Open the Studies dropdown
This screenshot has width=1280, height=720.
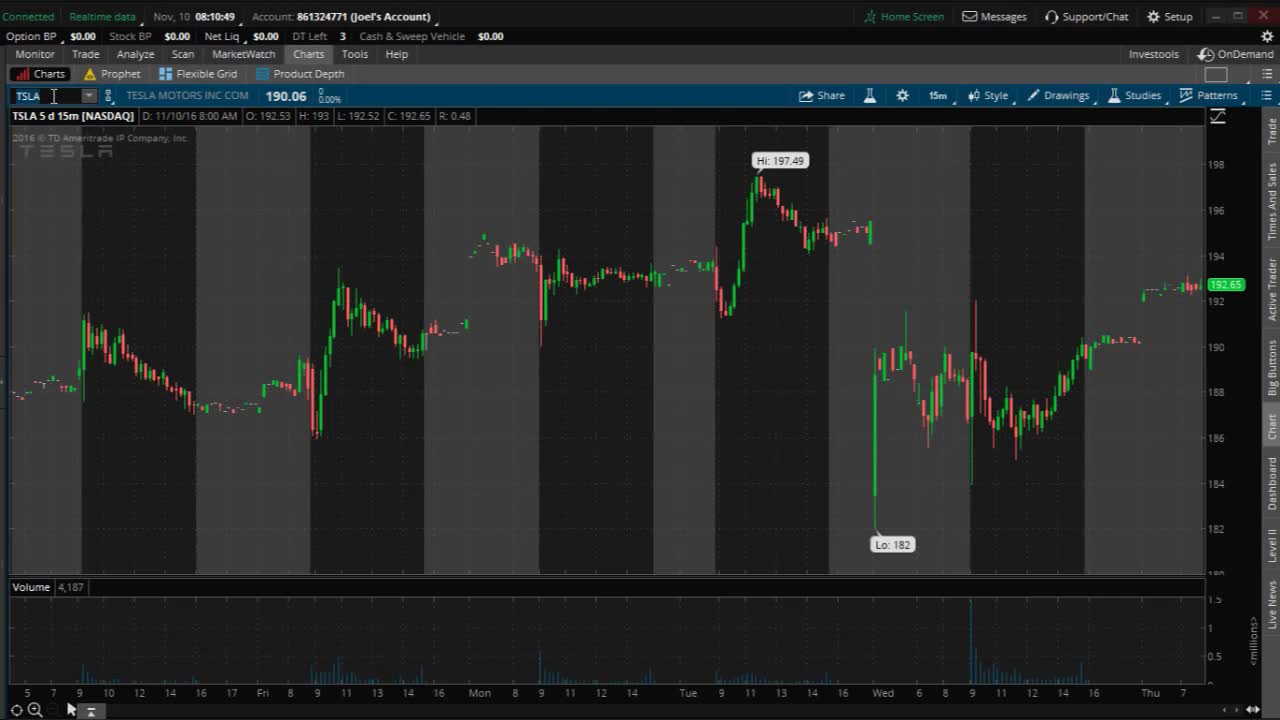(x=1134, y=96)
